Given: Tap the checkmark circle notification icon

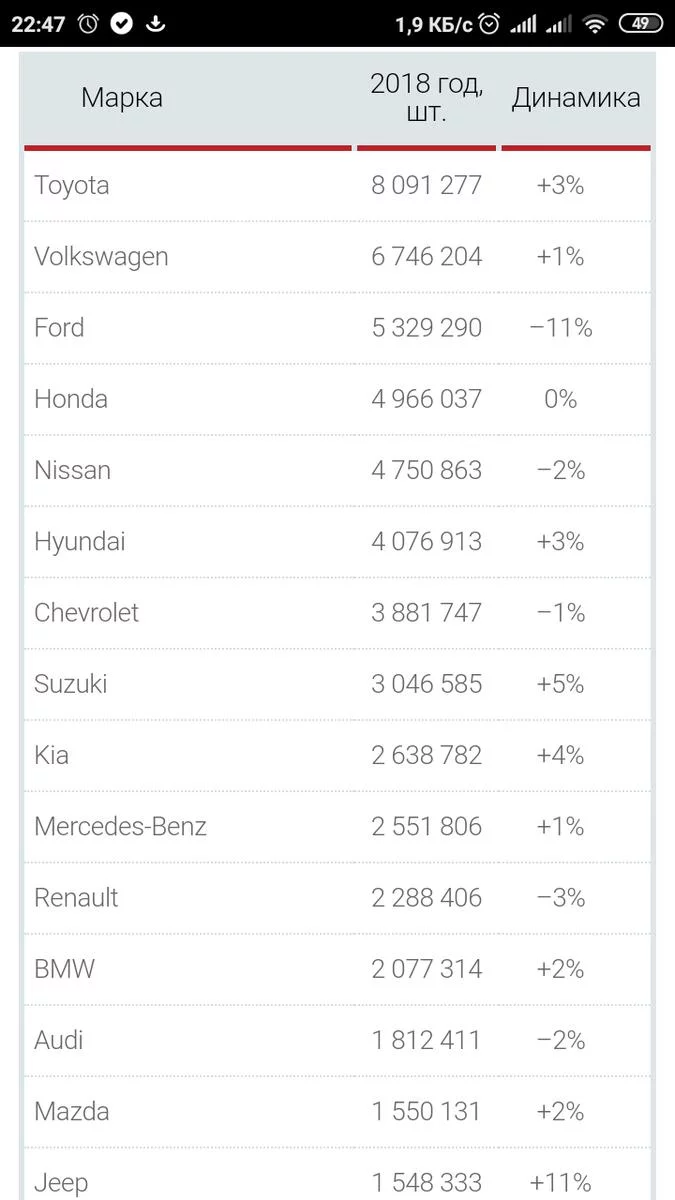Looking at the screenshot, I should click(121, 24).
